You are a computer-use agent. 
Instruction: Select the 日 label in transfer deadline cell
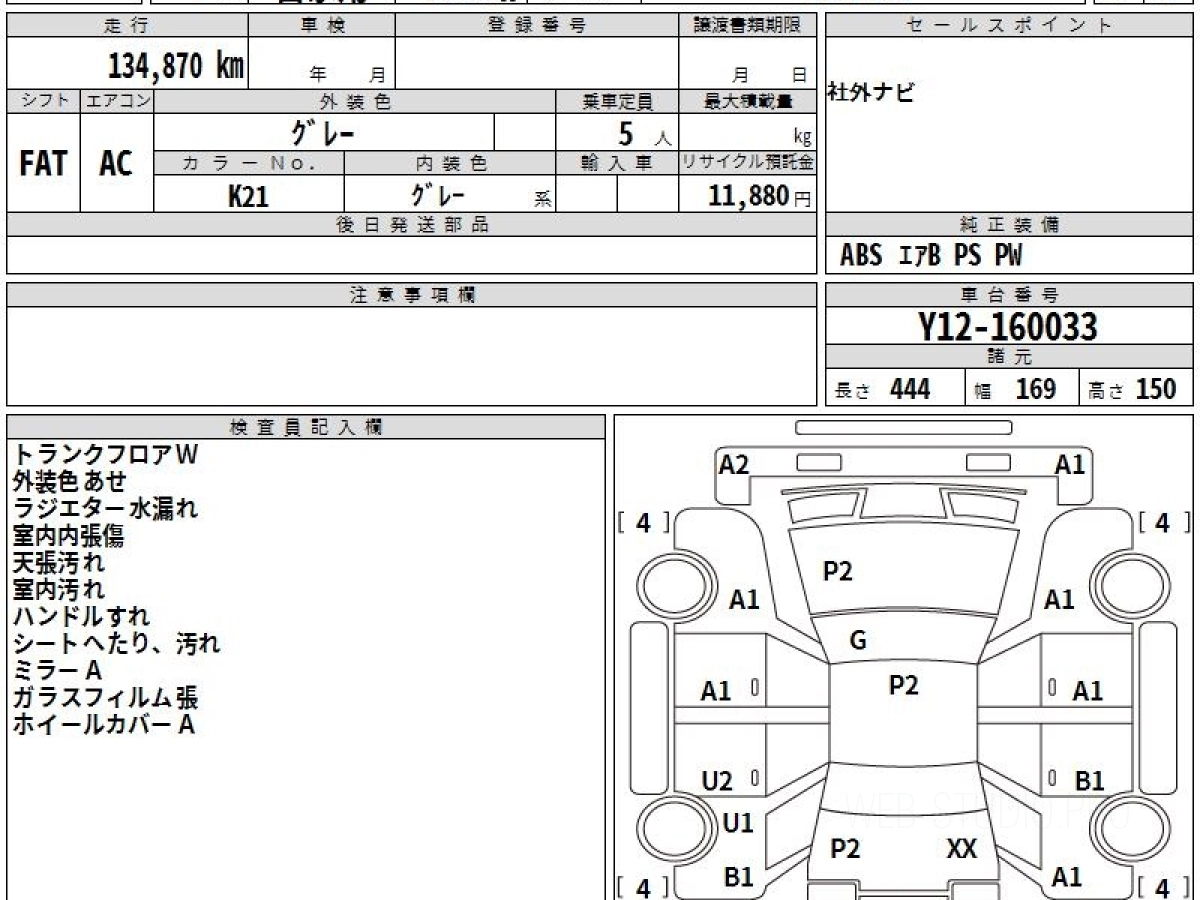tap(798, 74)
